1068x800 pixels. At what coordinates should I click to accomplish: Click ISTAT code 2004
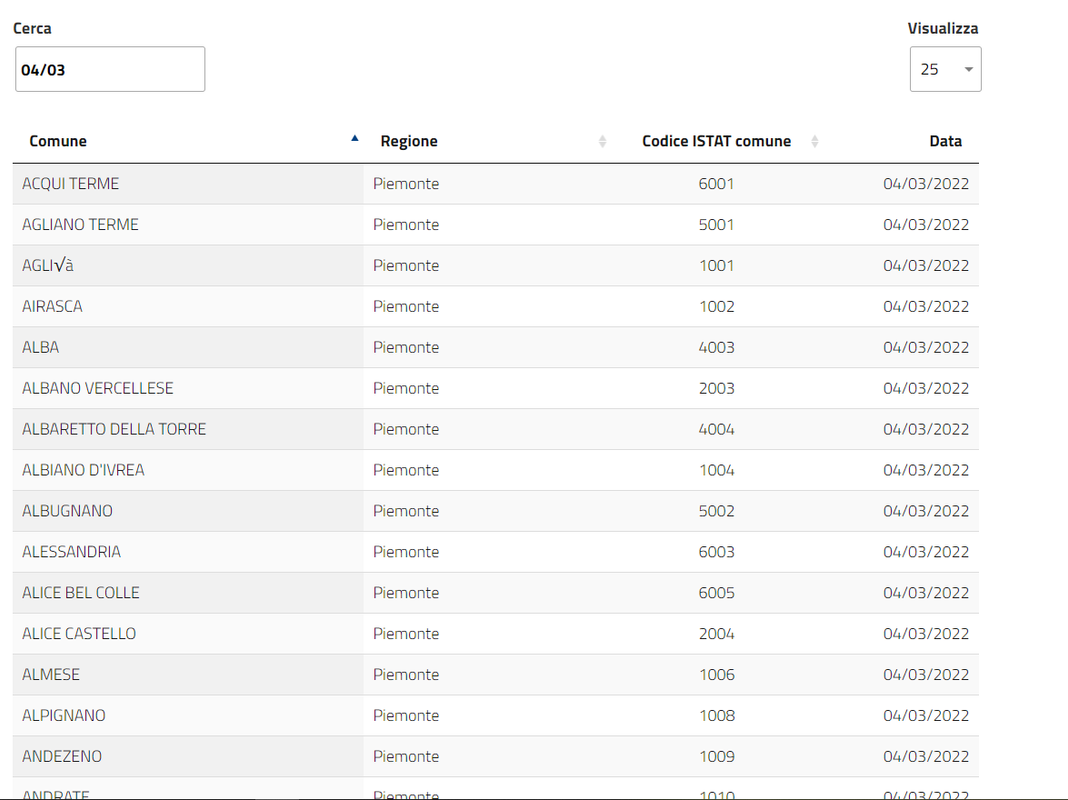point(717,633)
